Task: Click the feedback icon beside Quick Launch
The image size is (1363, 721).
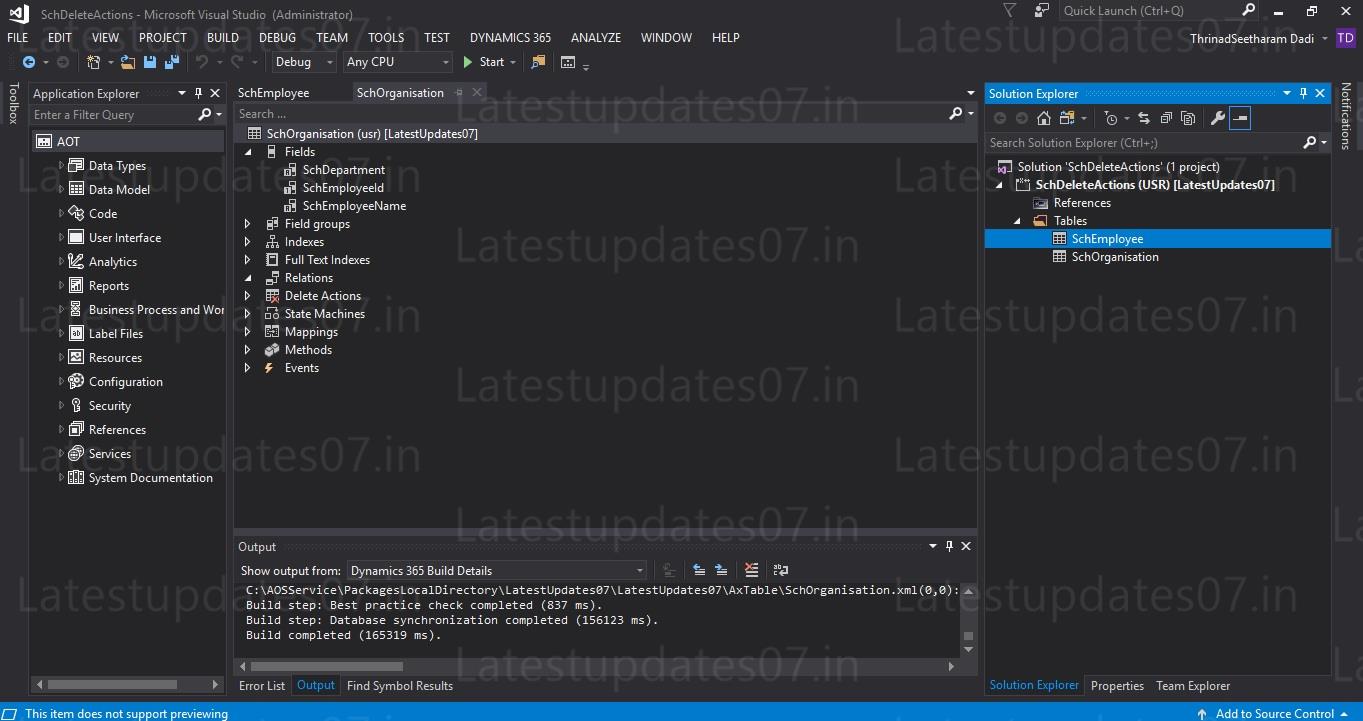Action: 1042,10
